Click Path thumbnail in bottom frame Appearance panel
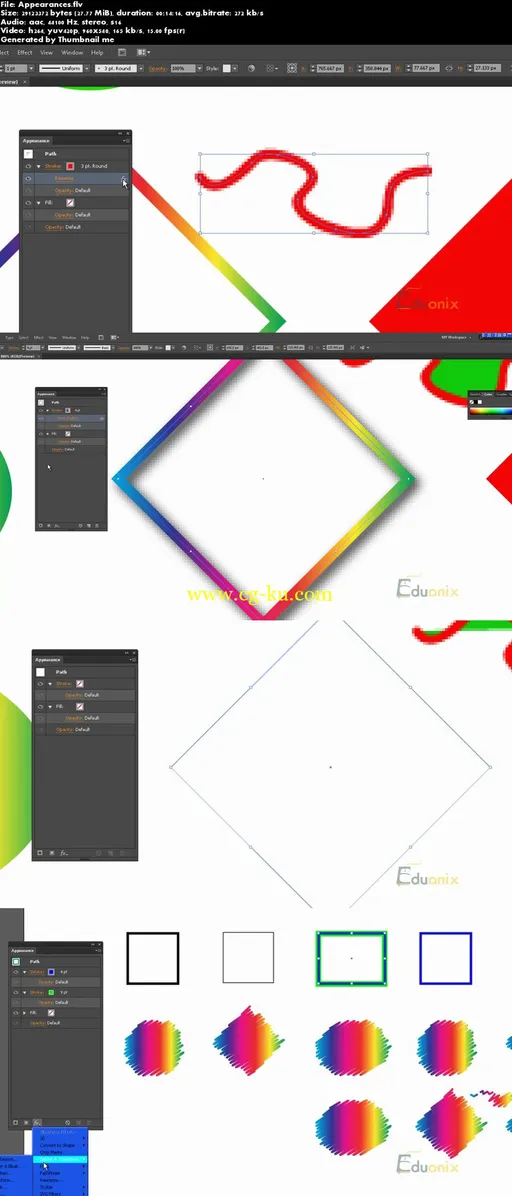Viewport: 512px width, 1196px height. 16,962
